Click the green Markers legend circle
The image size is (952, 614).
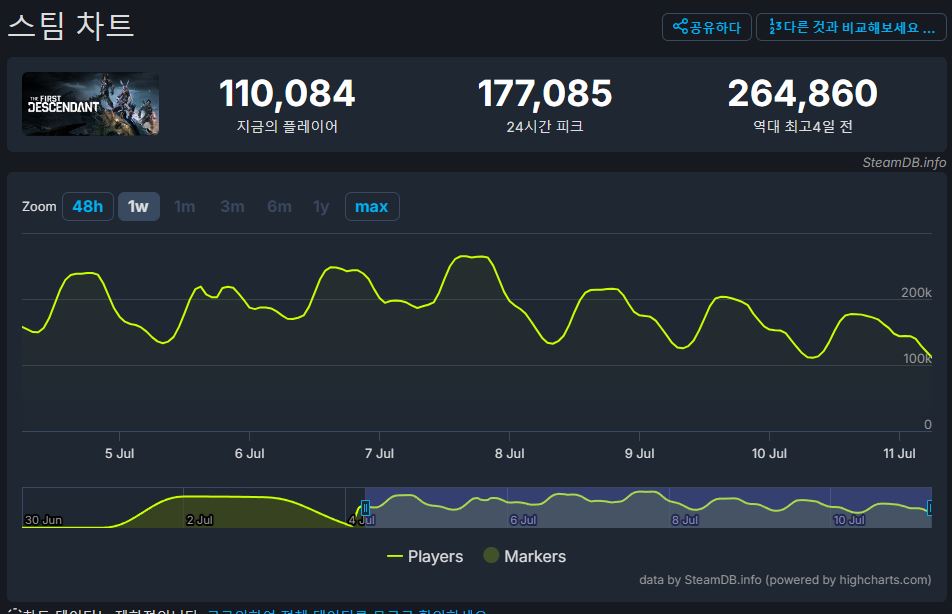coord(491,556)
